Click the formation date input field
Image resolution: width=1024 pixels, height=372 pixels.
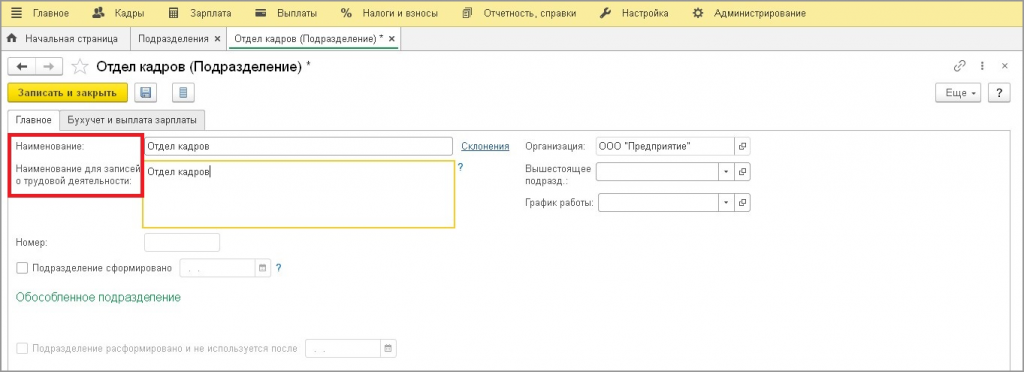coord(217,268)
